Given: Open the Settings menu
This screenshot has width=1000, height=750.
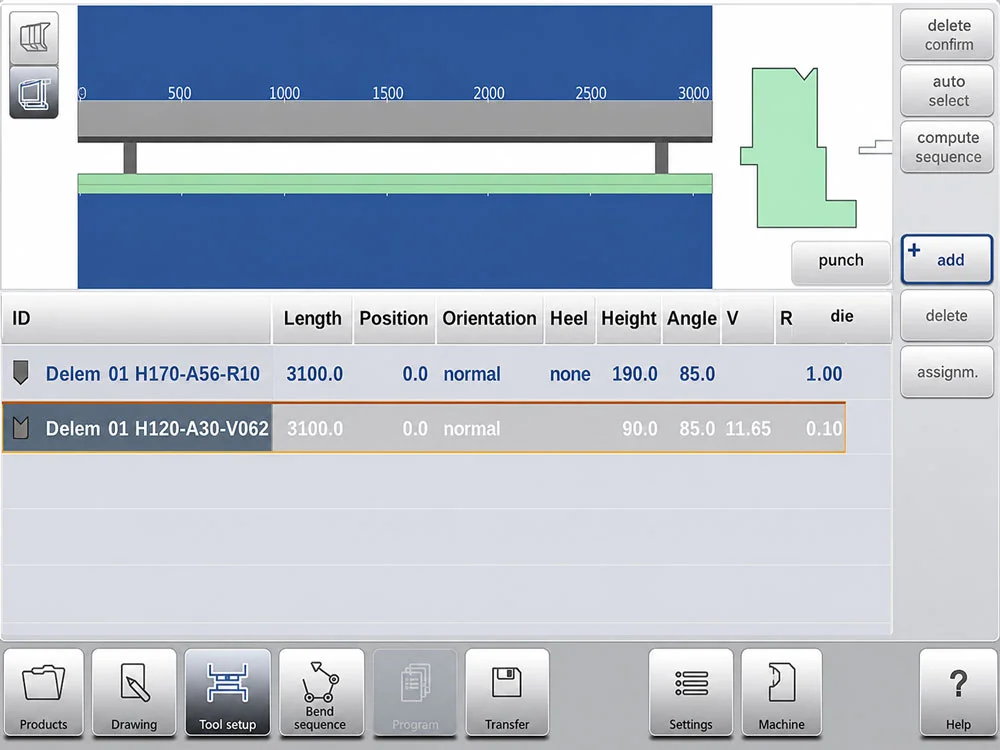Looking at the screenshot, I should 691,693.
